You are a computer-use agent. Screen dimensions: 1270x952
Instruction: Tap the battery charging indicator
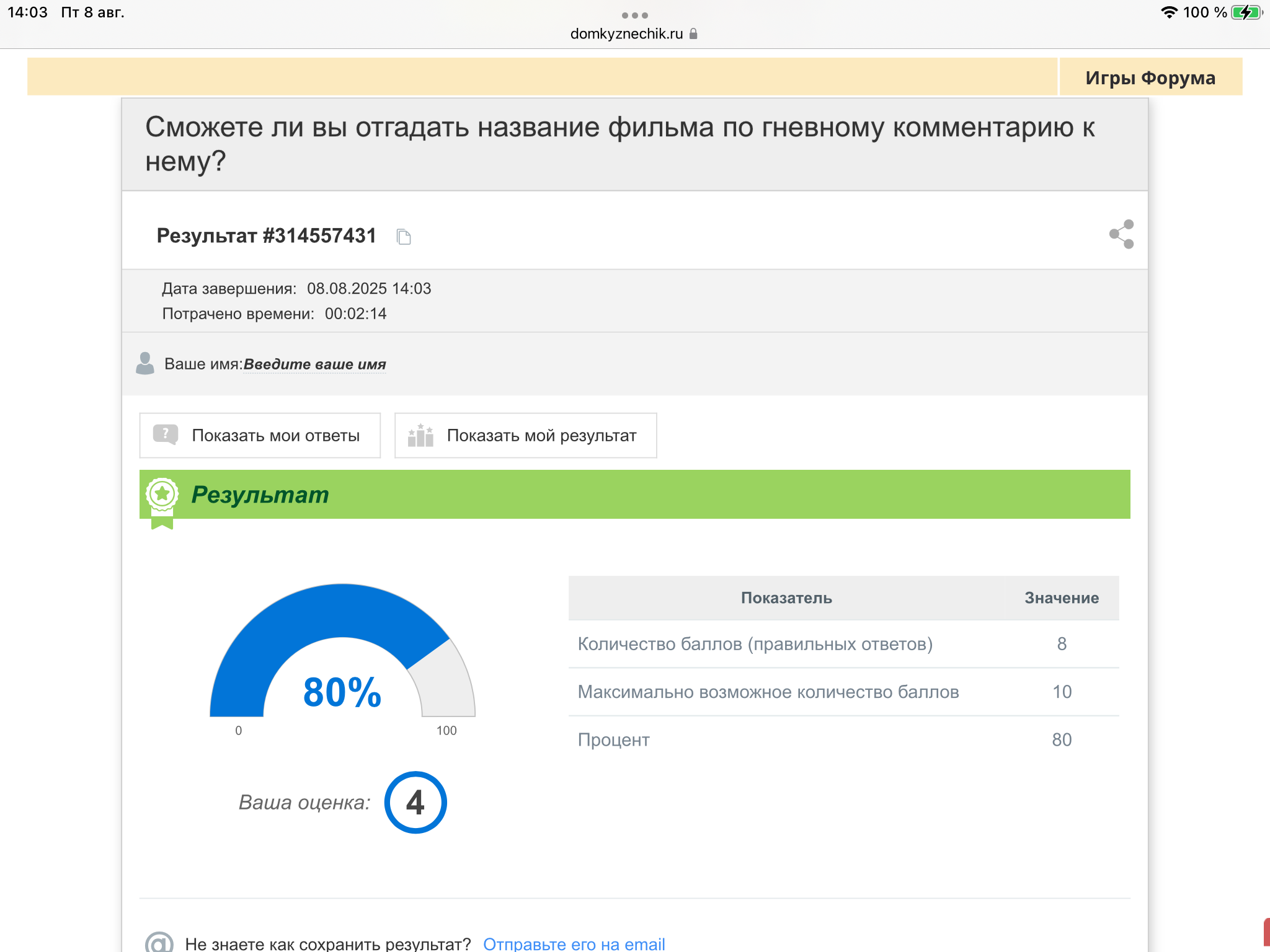[x=1246, y=12]
